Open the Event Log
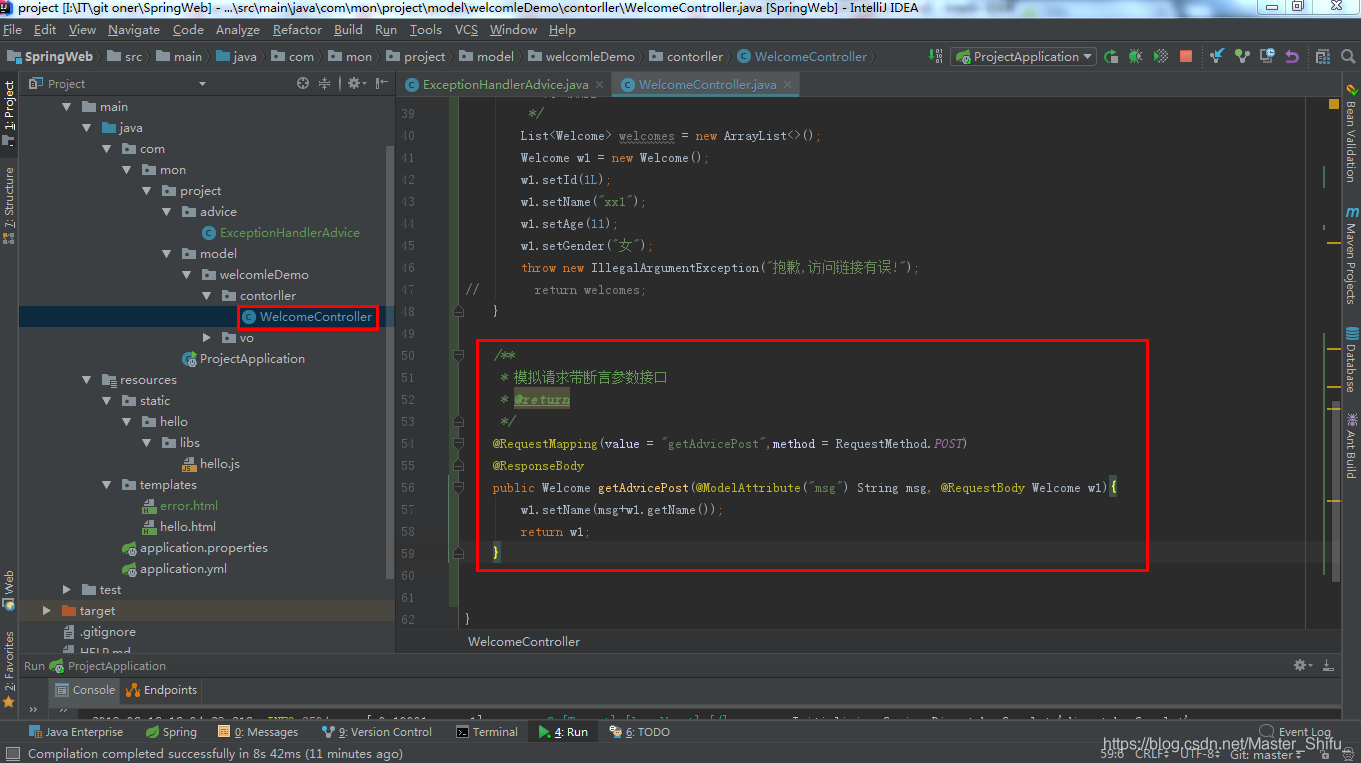The height and width of the screenshot is (763, 1361). tap(1296, 732)
